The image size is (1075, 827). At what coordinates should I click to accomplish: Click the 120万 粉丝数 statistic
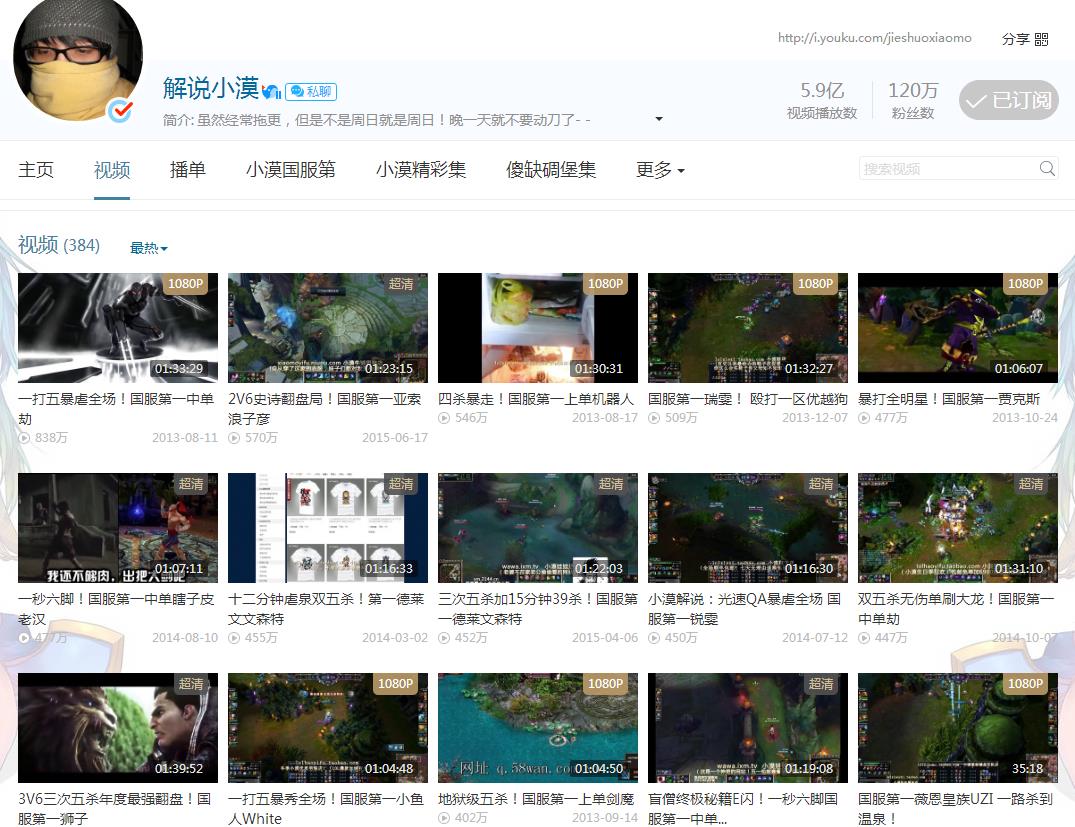pyautogui.click(x=913, y=101)
